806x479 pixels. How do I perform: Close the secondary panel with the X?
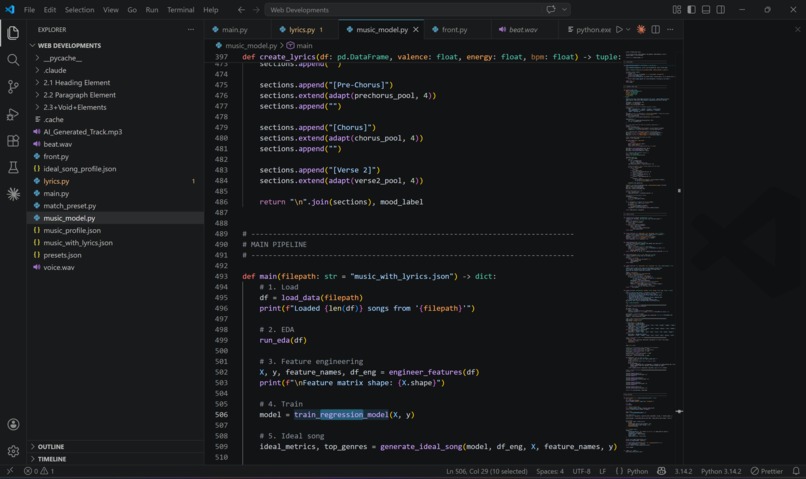point(797,30)
